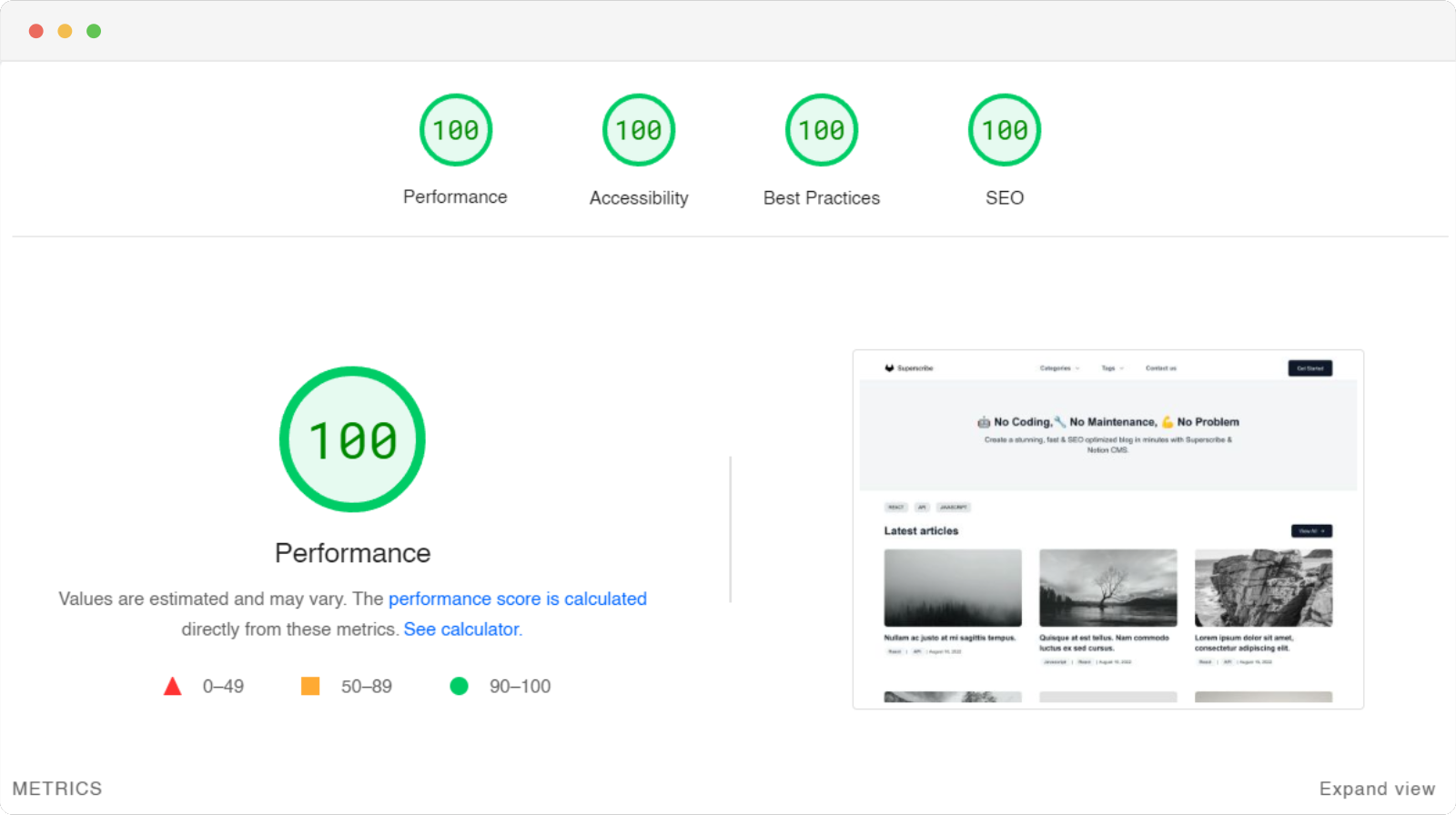Screen dimensions: 1456x815
Task: Click the Tags dropdown in the screenshot preview
Action: [x=1112, y=368]
